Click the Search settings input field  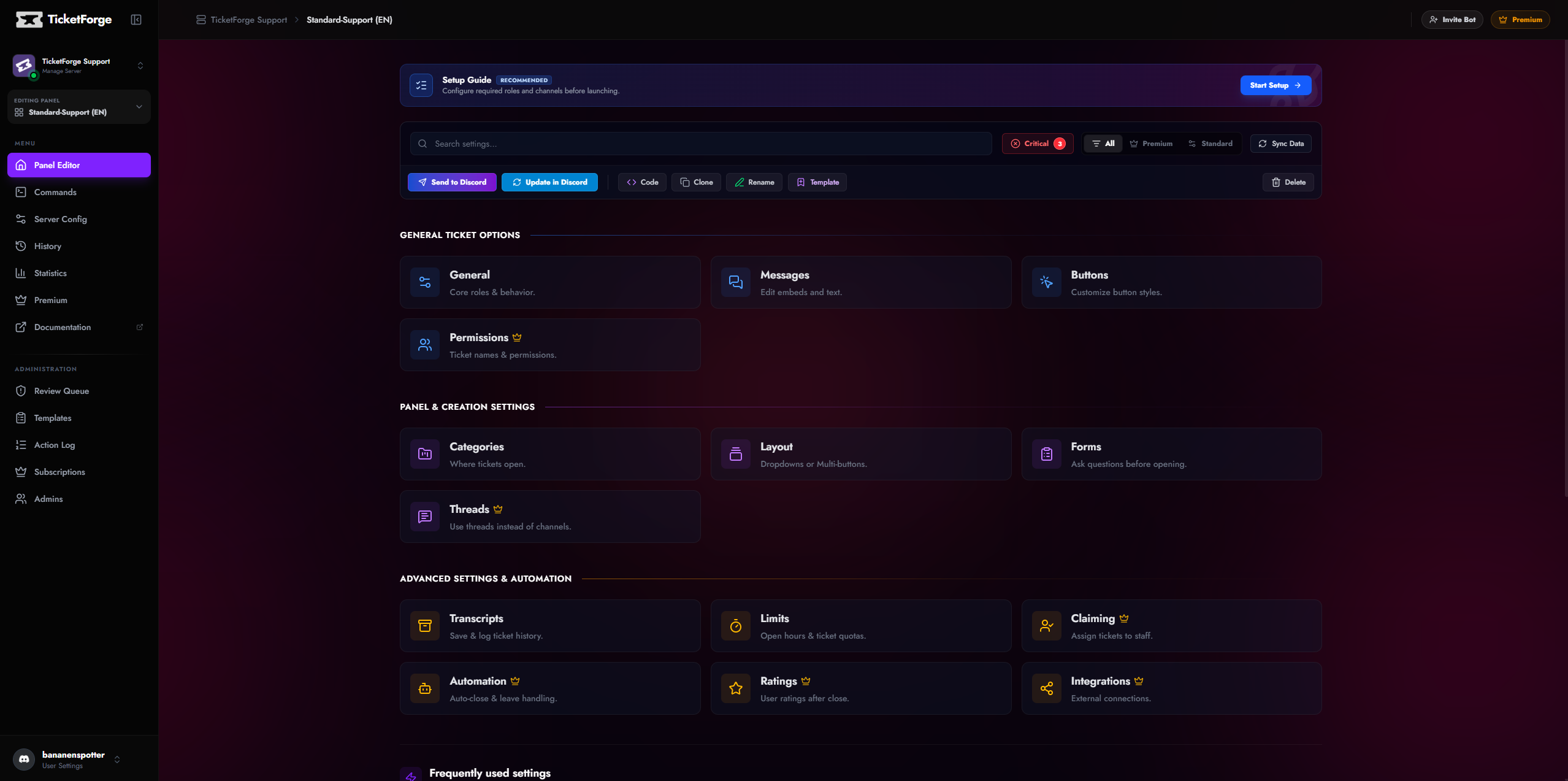pos(699,143)
